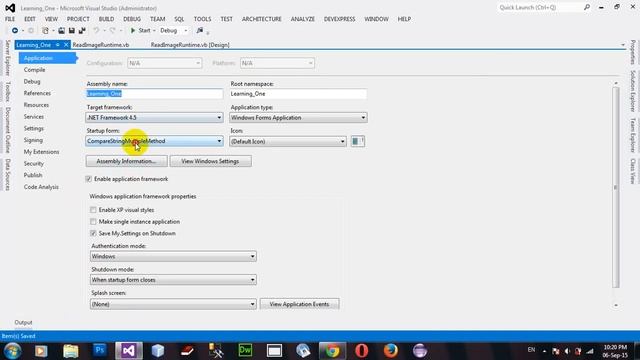Open Windows Explorer folder on the taskbar
The width and height of the screenshot is (640, 360).
click(x=71, y=351)
